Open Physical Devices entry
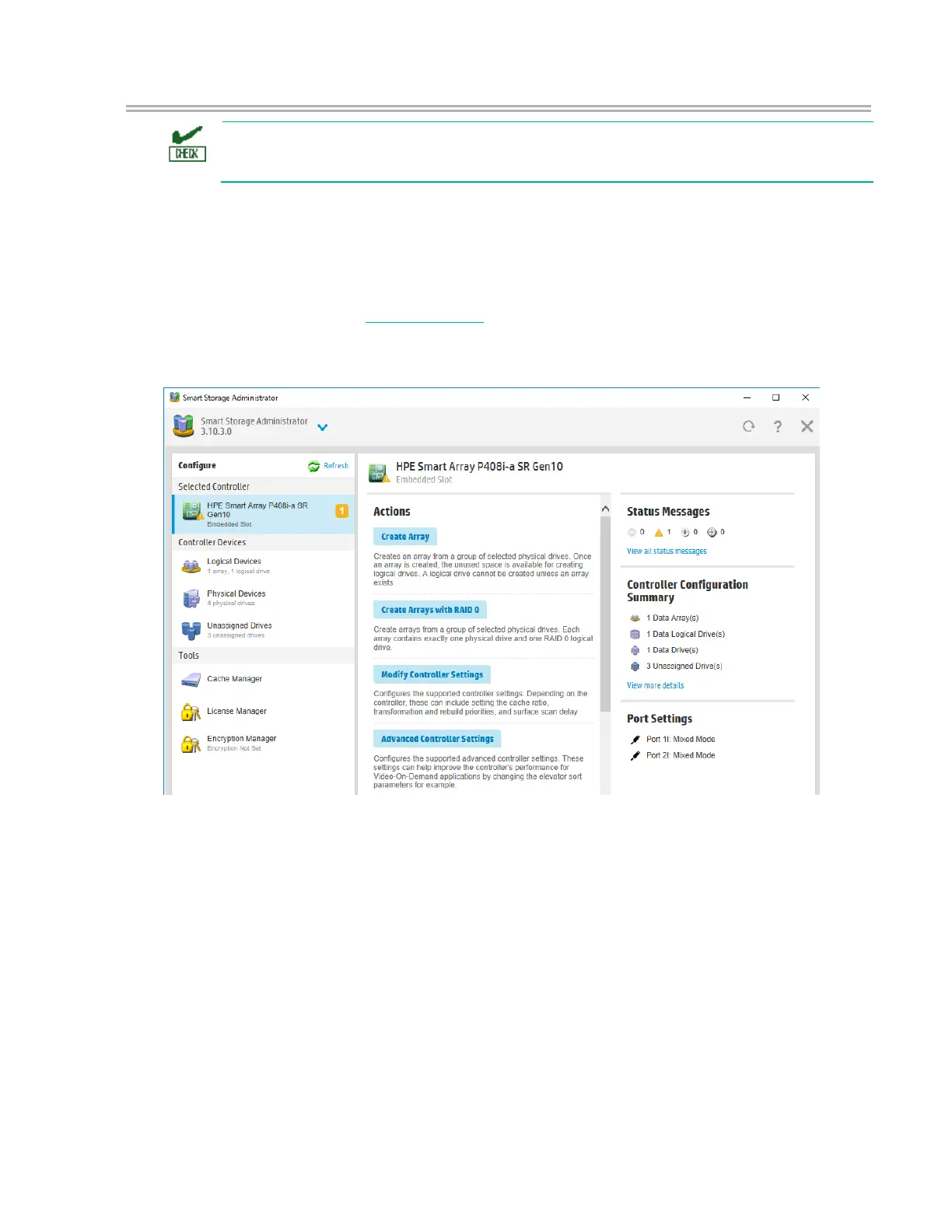Viewport: 952px width, 1232px height. tap(264, 598)
